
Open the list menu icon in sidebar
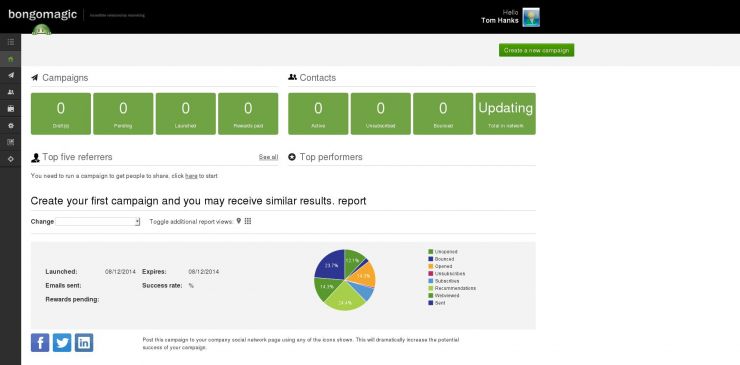coord(10,42)
